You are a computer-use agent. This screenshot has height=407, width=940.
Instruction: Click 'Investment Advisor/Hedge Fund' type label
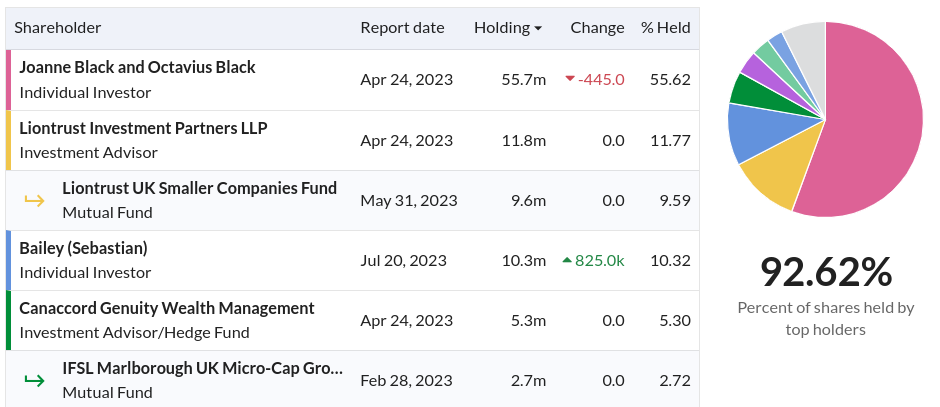(134, 332)
